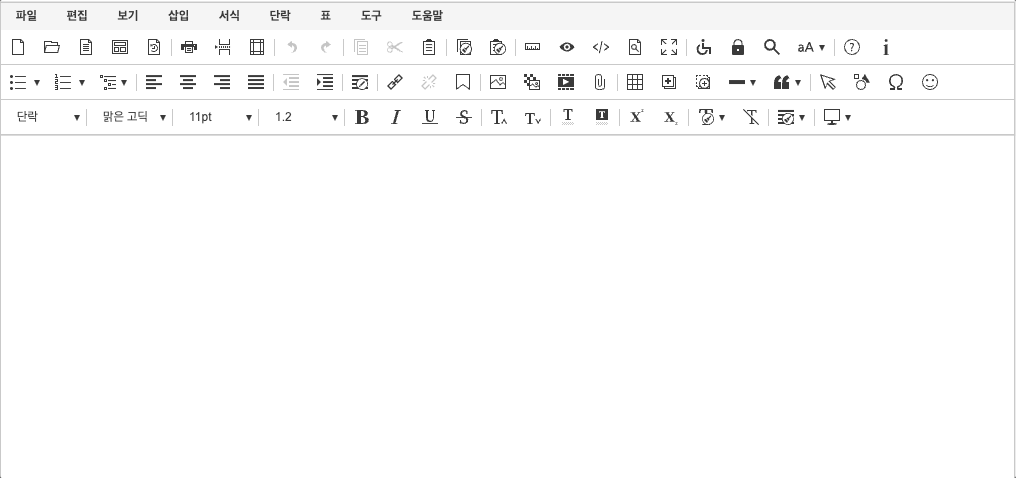Open the 맑은 고딕 font family dropdown
Image resolution: width=1016 pixels, height=478 pixels.
click(134, 118)
